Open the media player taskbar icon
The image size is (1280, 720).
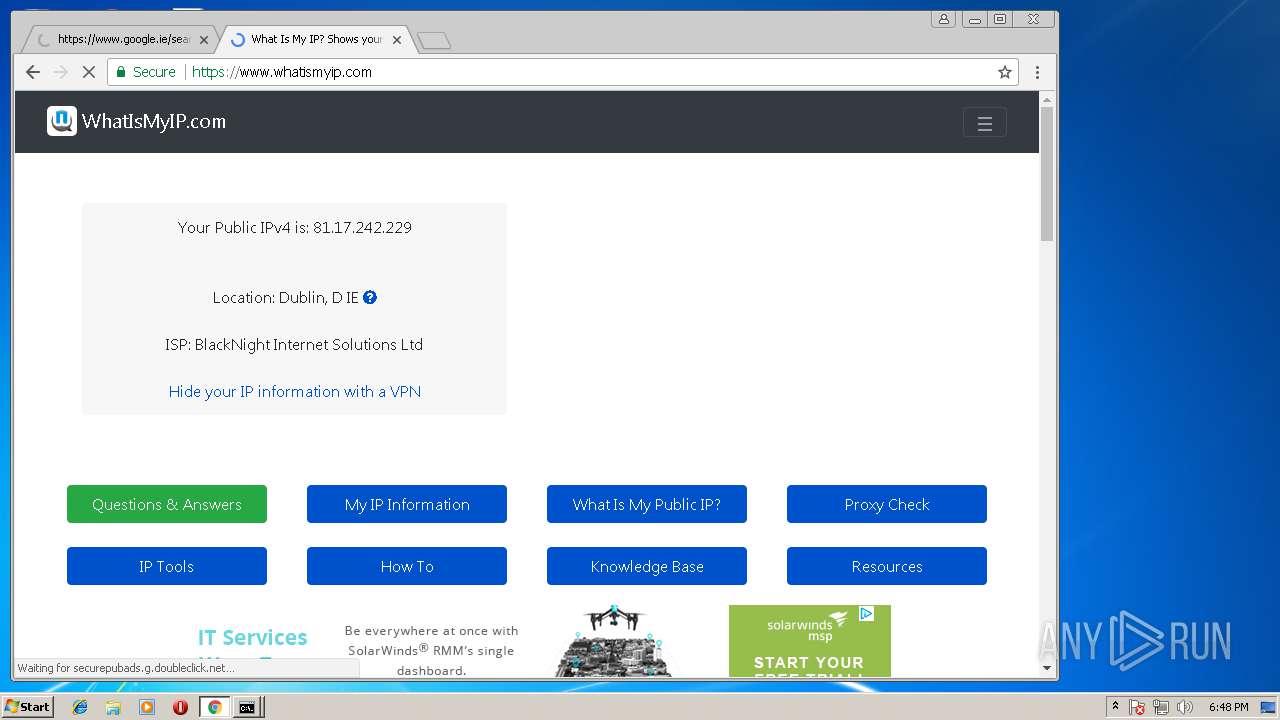[x=147, y=707]
